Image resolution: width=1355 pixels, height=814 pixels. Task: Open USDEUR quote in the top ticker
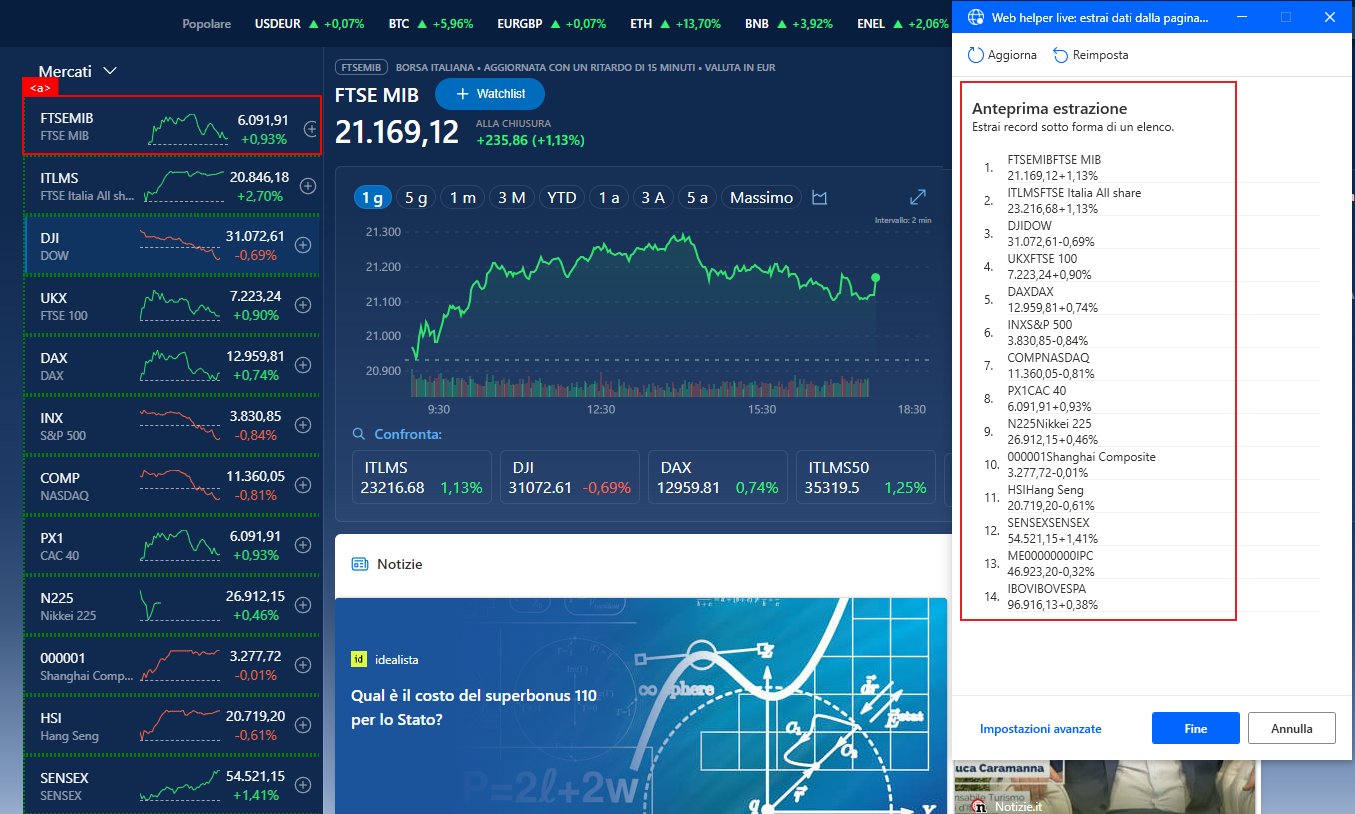(x=310, y=23)
